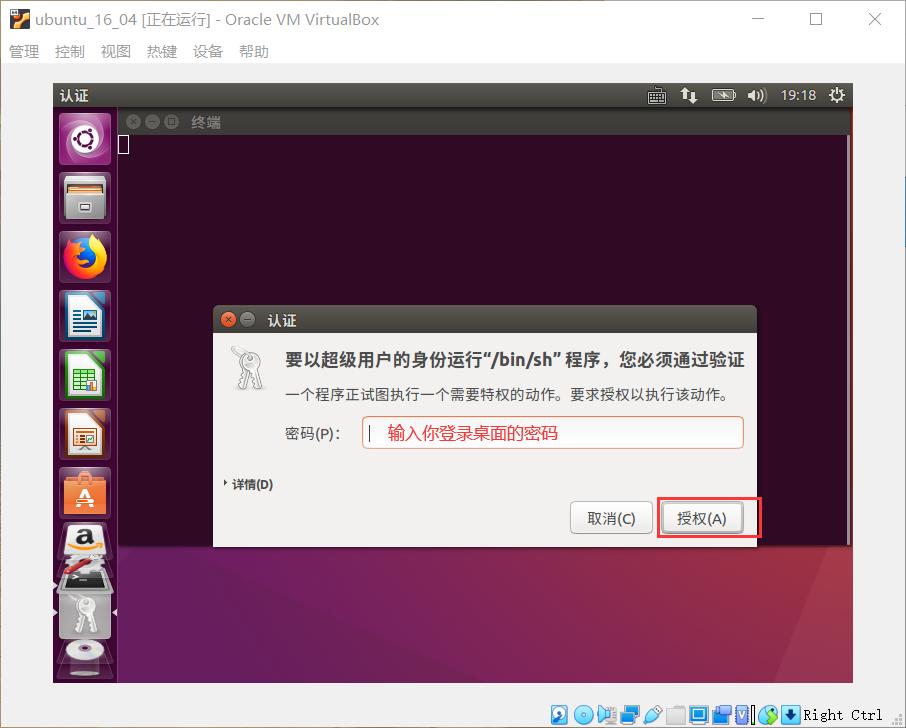Click the keys authentication launcher icon

click(x=85, y=615)
